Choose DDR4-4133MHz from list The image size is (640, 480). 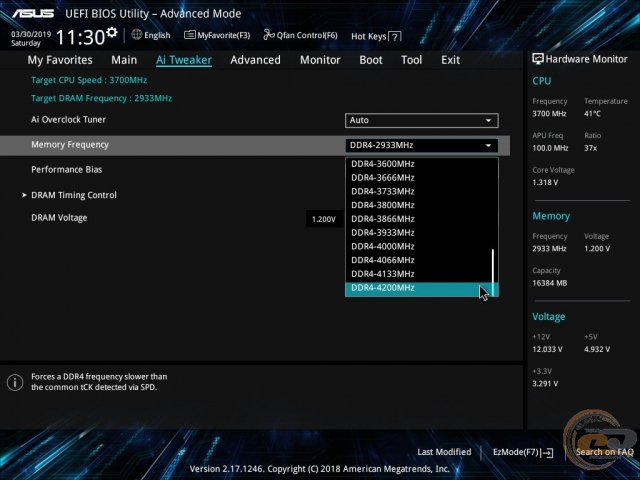[422, 274]
